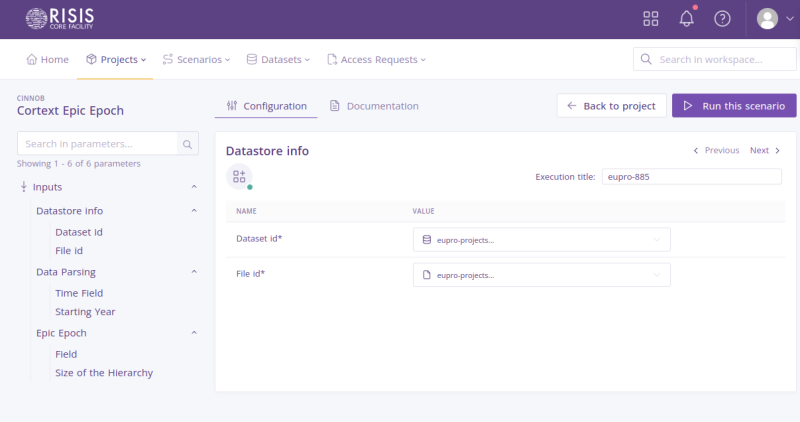Click the add-widget icon under Datastore info
800x422 pixels.
tap(239, 177)
